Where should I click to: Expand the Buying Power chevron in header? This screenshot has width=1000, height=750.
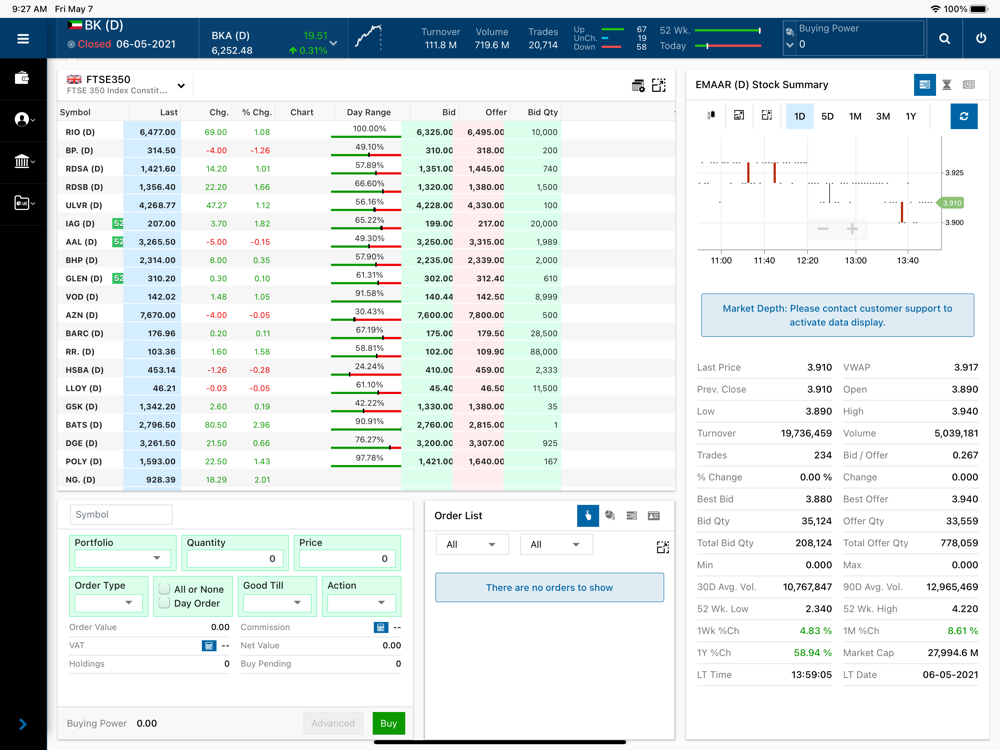point(790,45)
